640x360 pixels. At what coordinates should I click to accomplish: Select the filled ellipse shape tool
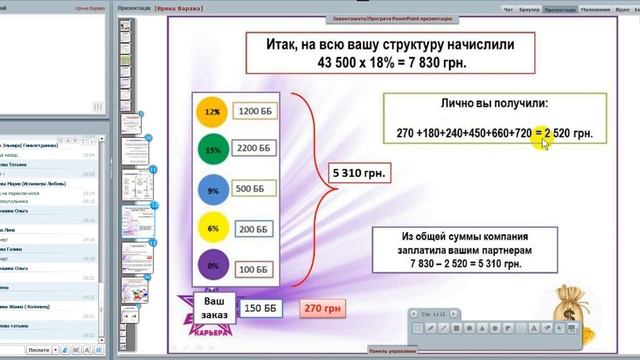click(x=469, y=328)
